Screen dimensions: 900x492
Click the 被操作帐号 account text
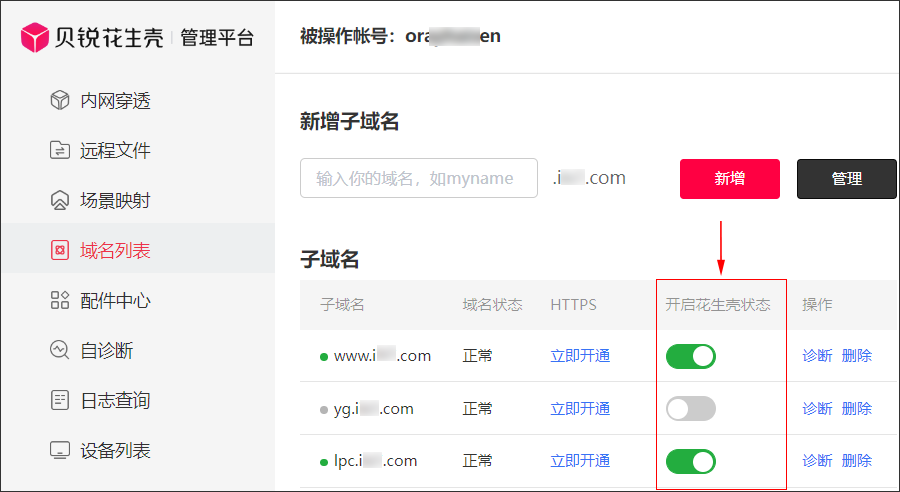tap(400, 36)
